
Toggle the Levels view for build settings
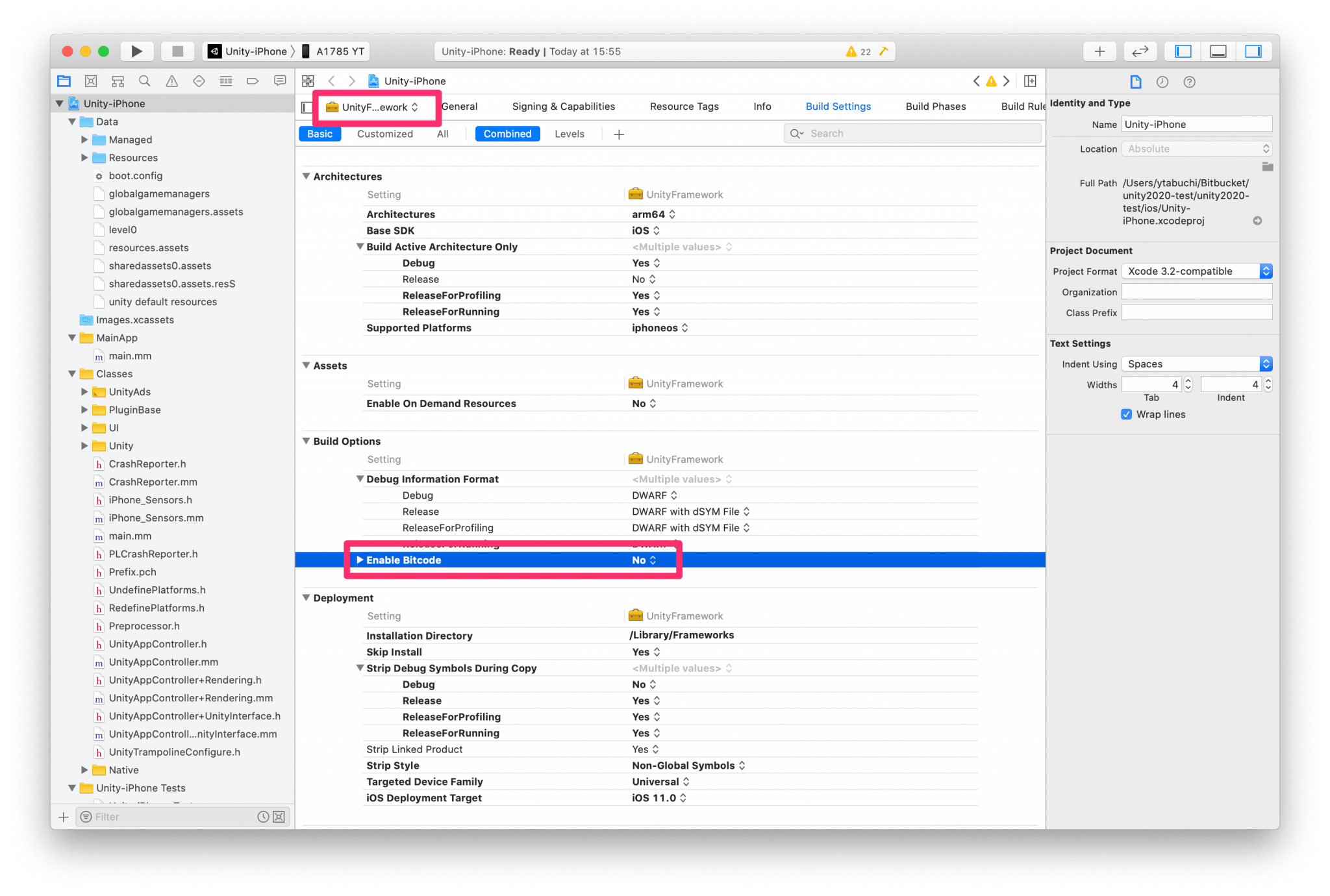(x=570, y=134)
